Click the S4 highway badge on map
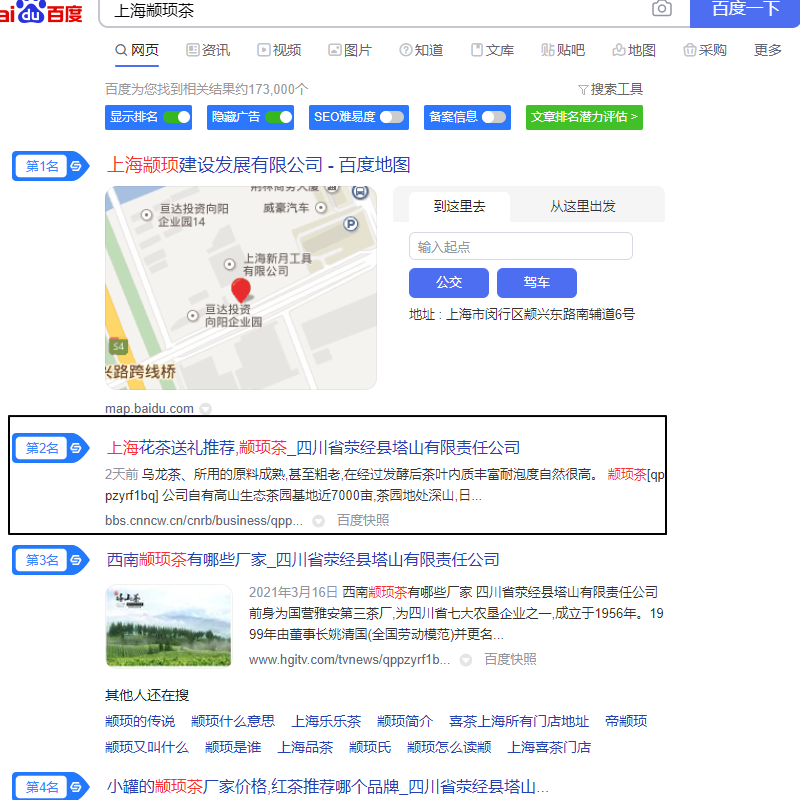The width and height of the screenshot is (800, 800). click(118, 346)
